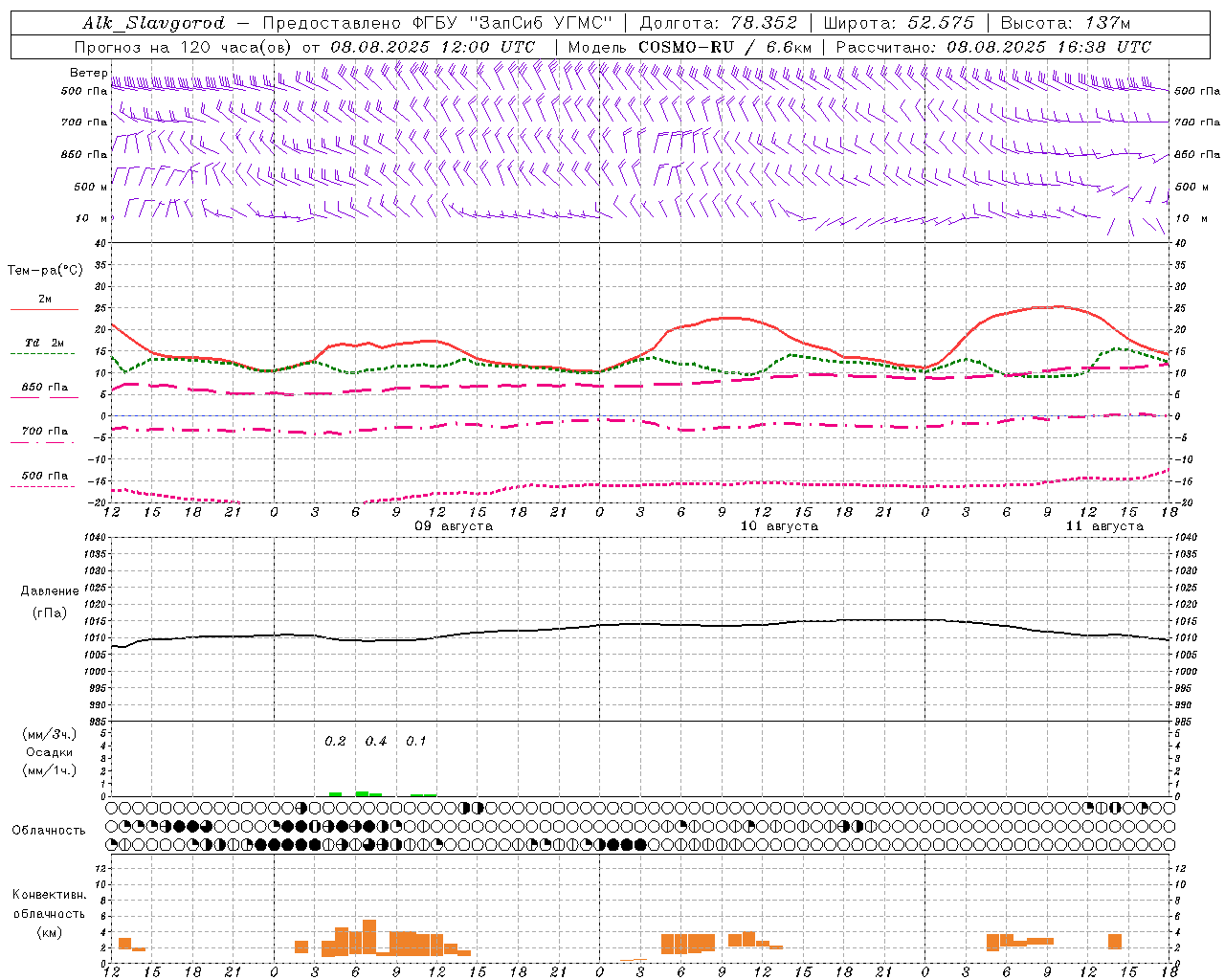The image size is (1225, 980).
Task: Click the green dashed line sample under Td 2м
Action: (44, 354)
